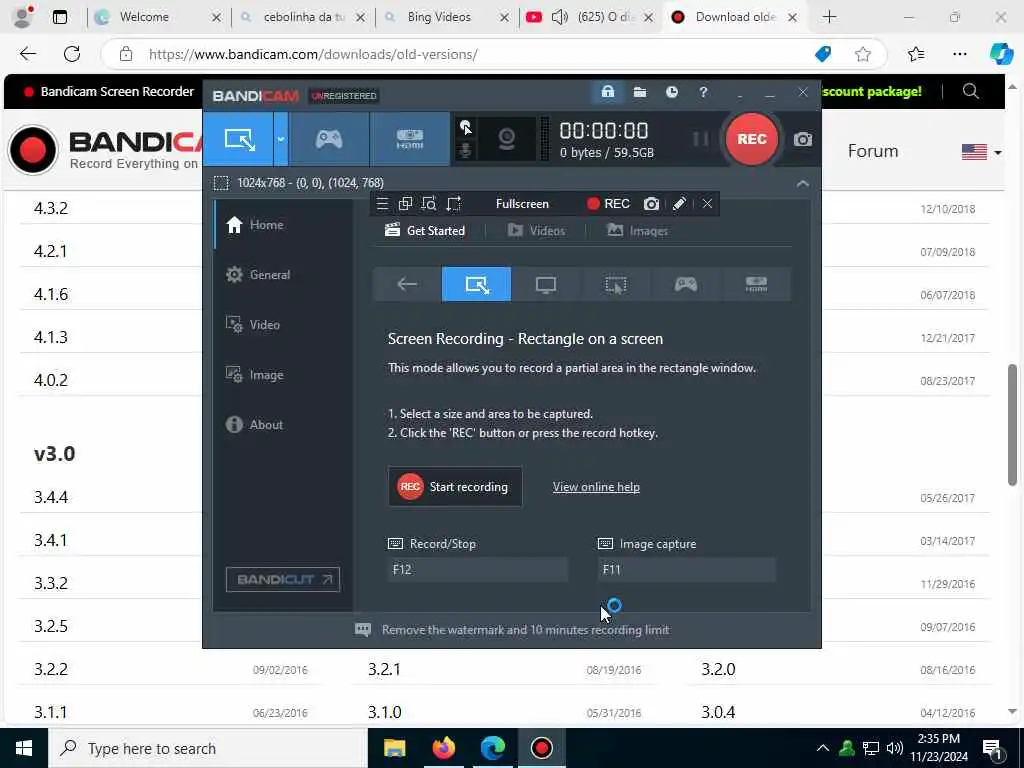This screenshot has width=1024, height=768.
Task: Click the browser back arrow
Action: tap(27, 54)
